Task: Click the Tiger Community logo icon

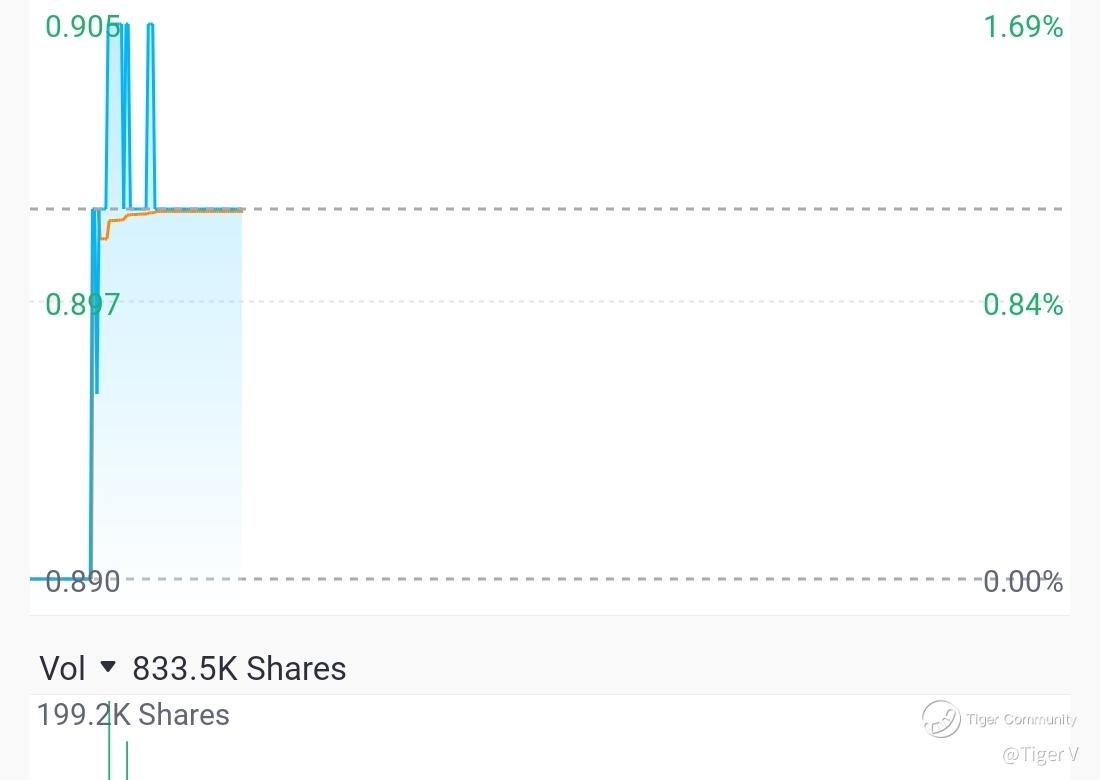Action: [940, 718]
